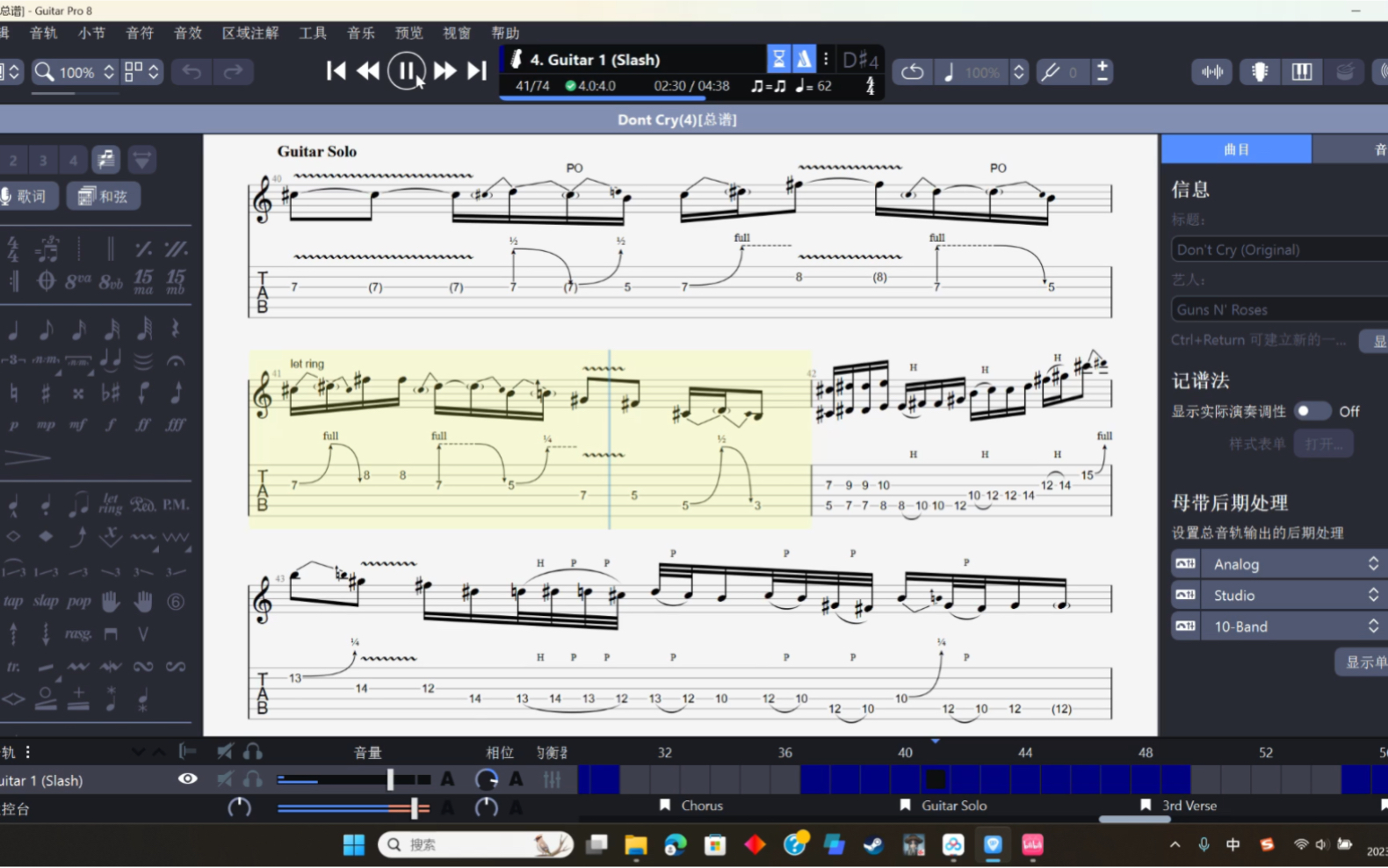Solo Guitar 1 (Slash) with headphones icon
Screen dimensions: 1388x868
[x=253, y=779]
